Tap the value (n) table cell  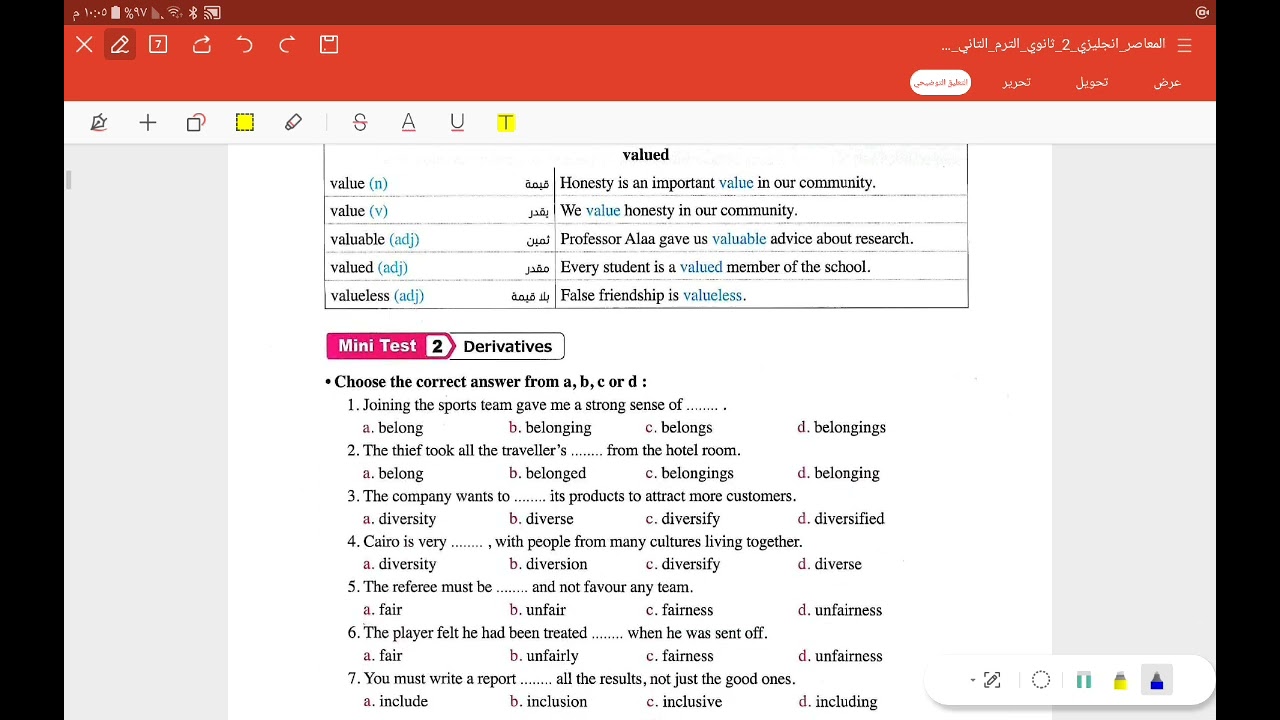(x=440, y=183)
